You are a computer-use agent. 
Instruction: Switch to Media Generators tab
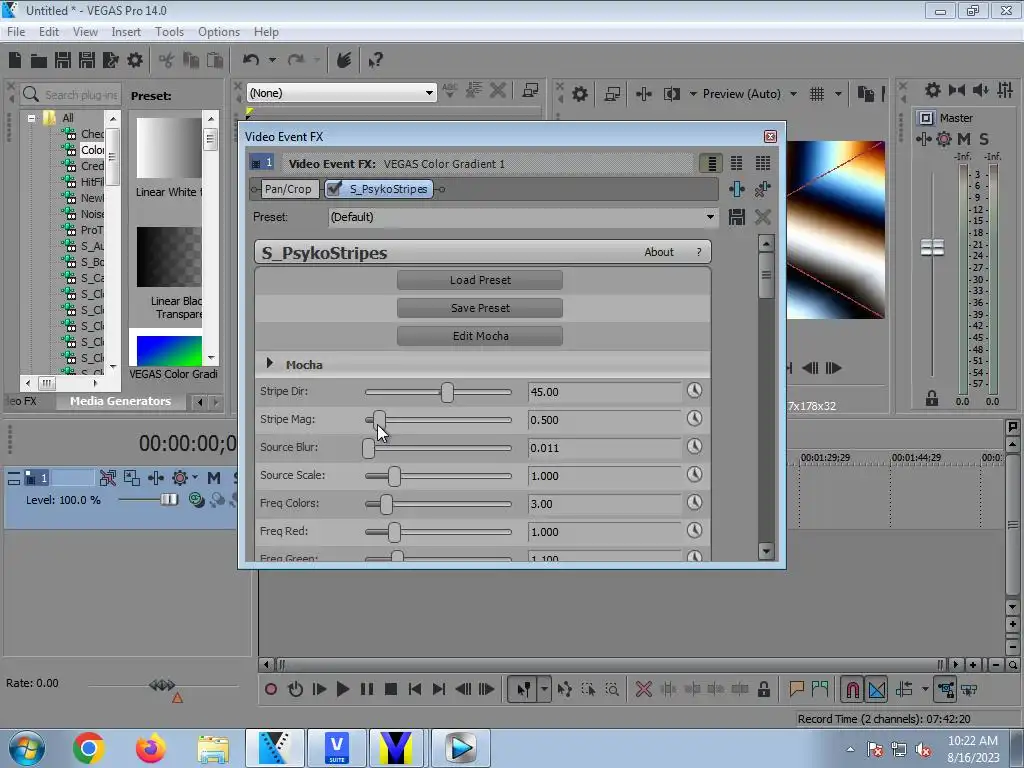coord(120,401)
